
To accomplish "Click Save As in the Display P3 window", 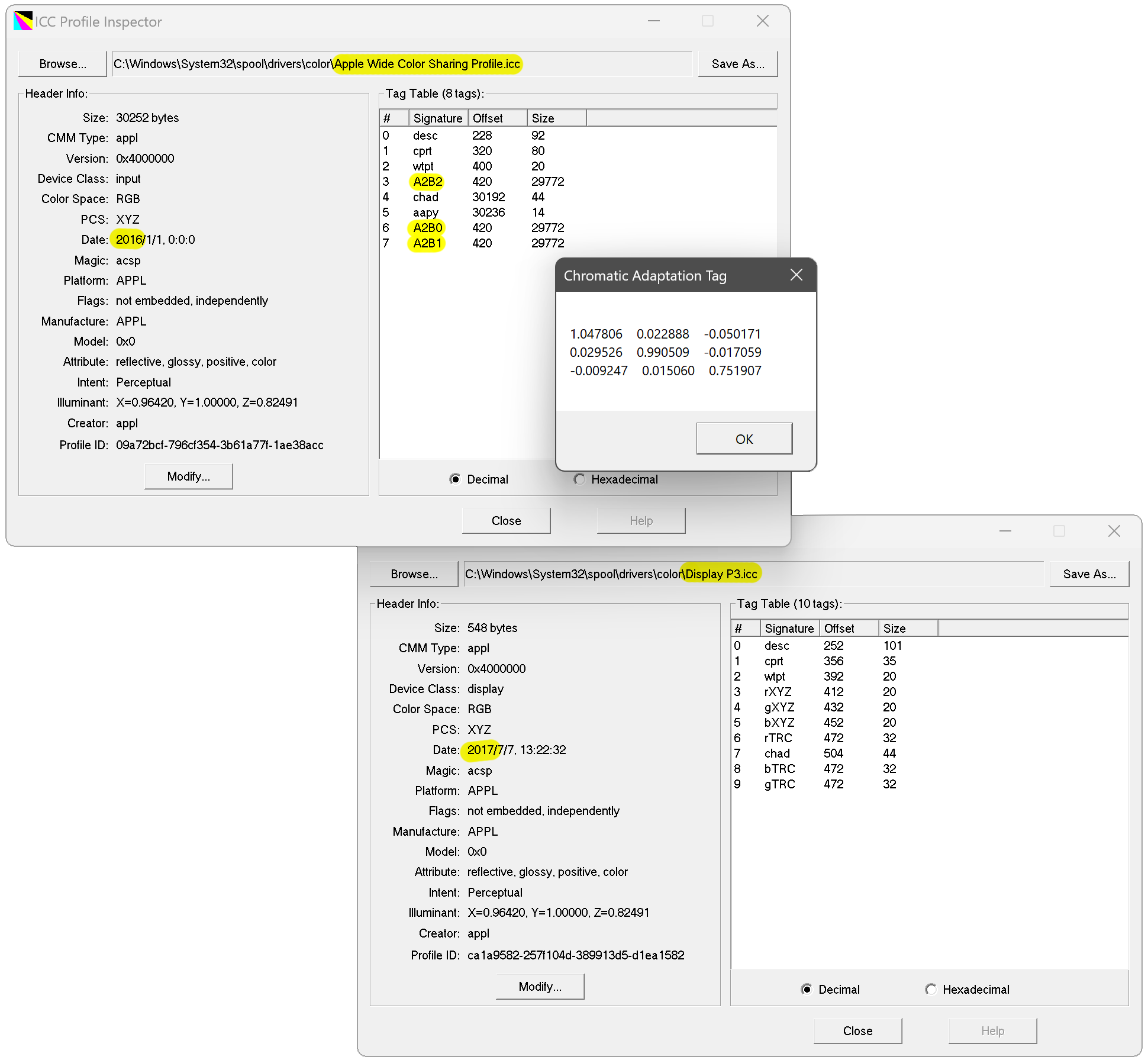I will click(x=1089, y=574).
